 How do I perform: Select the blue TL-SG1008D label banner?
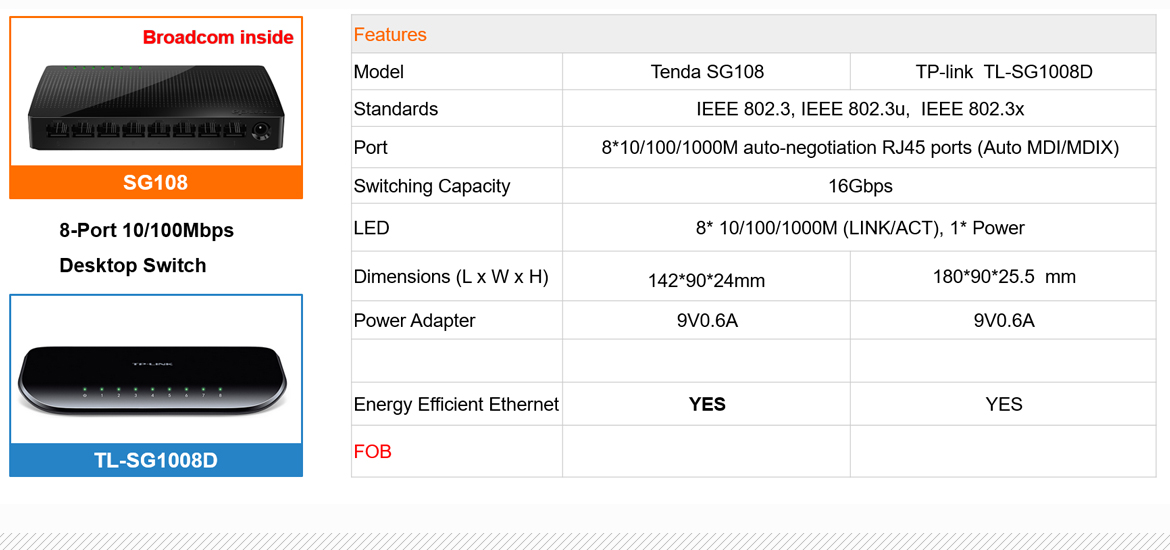tap(155, 460)
